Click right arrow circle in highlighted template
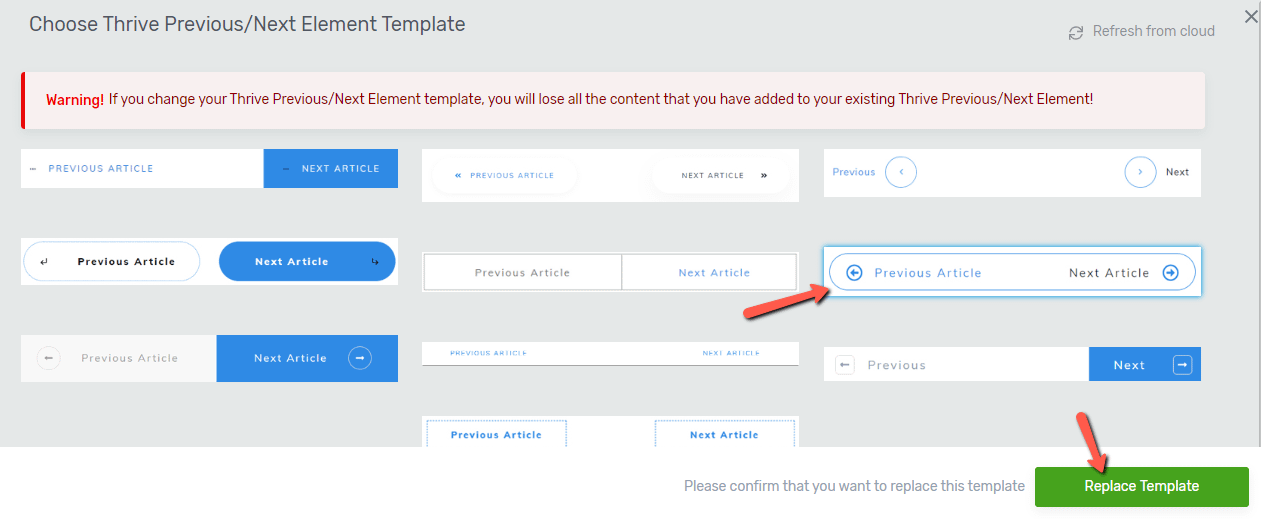The image size is (1261, 519). click(1170, 272)
